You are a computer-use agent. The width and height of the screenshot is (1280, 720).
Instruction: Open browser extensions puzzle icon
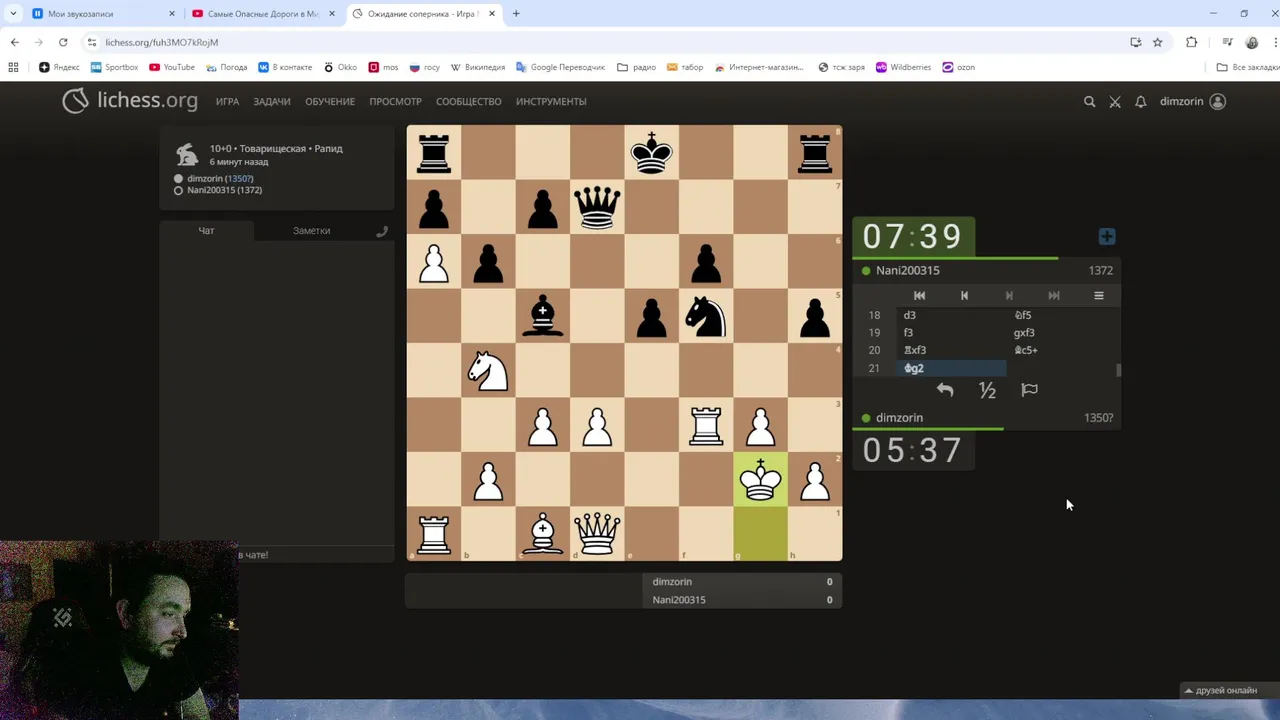(x=1191, y=42)
